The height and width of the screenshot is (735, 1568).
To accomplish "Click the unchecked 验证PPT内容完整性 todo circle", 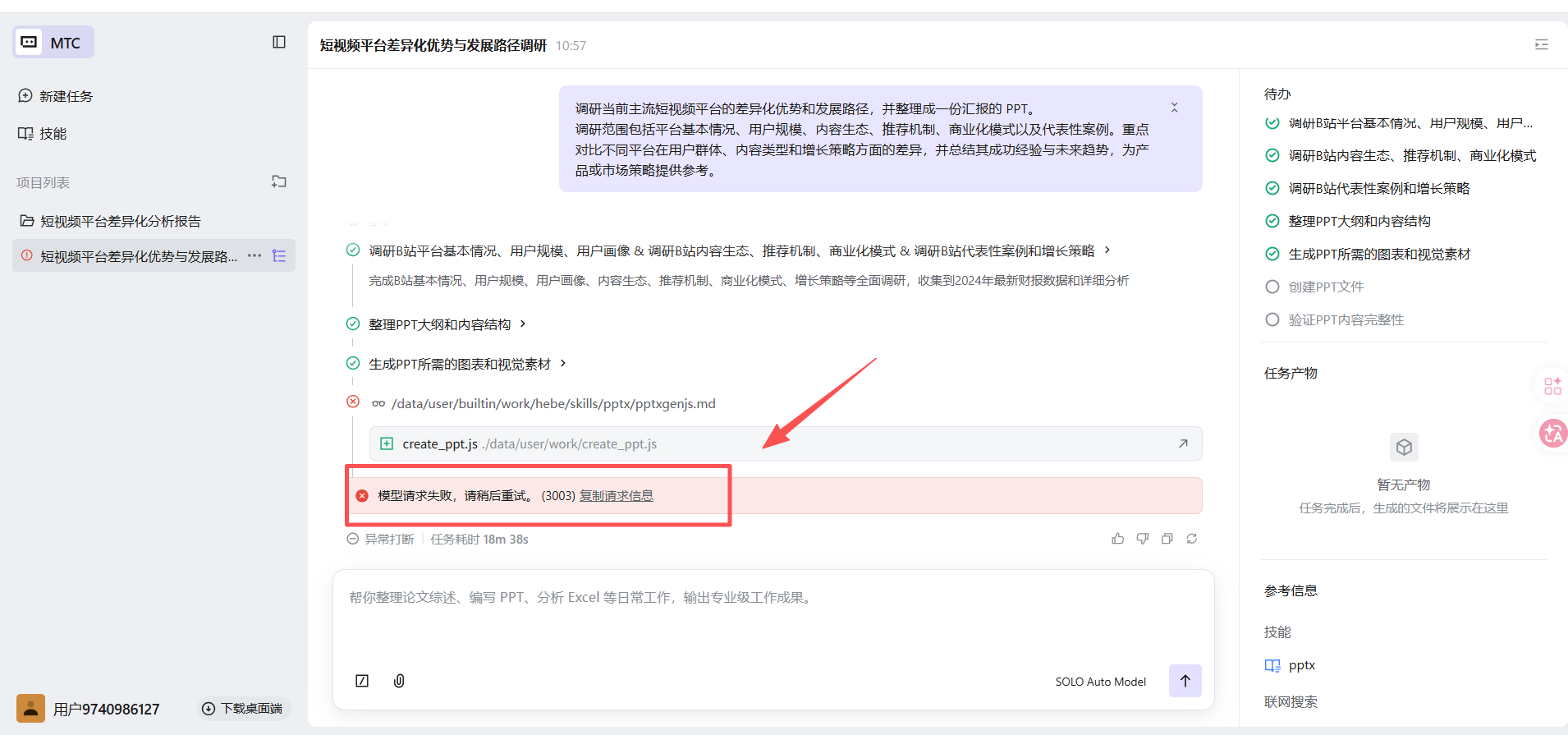I will point(1272,319).
